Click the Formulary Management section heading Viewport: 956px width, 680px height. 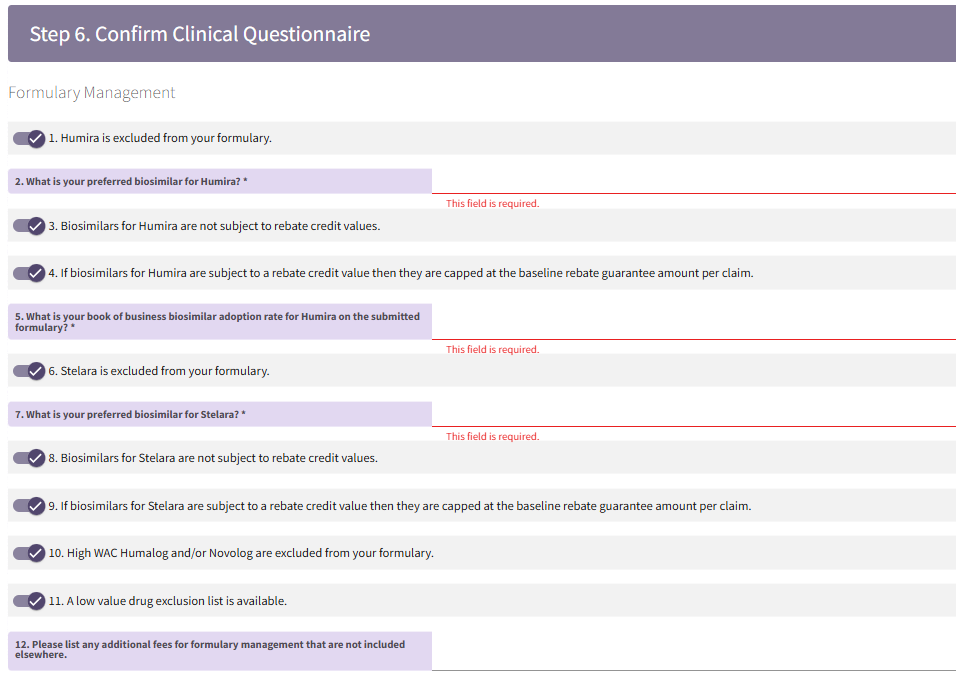[92, 93]
